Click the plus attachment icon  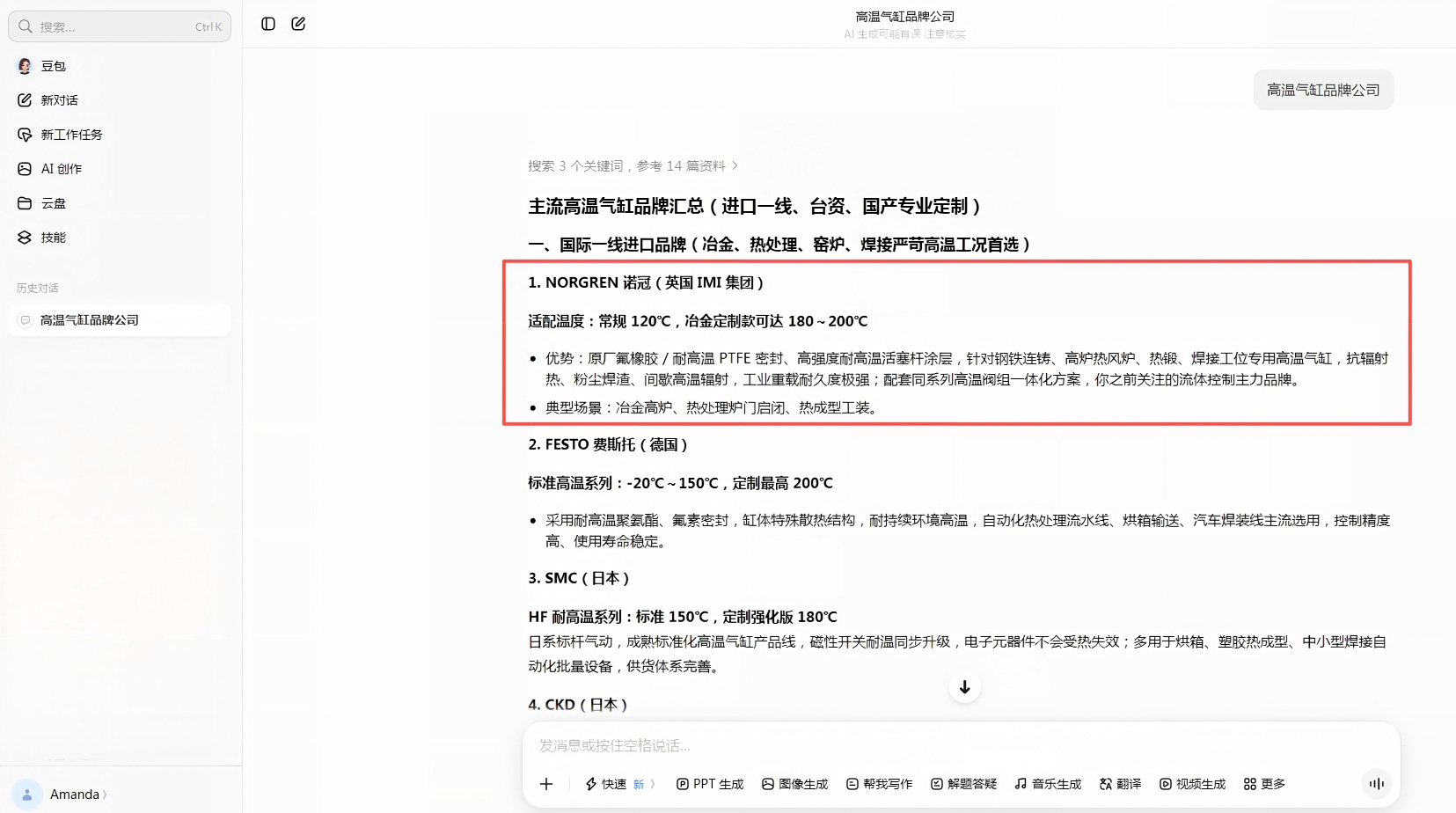(546, 784)
